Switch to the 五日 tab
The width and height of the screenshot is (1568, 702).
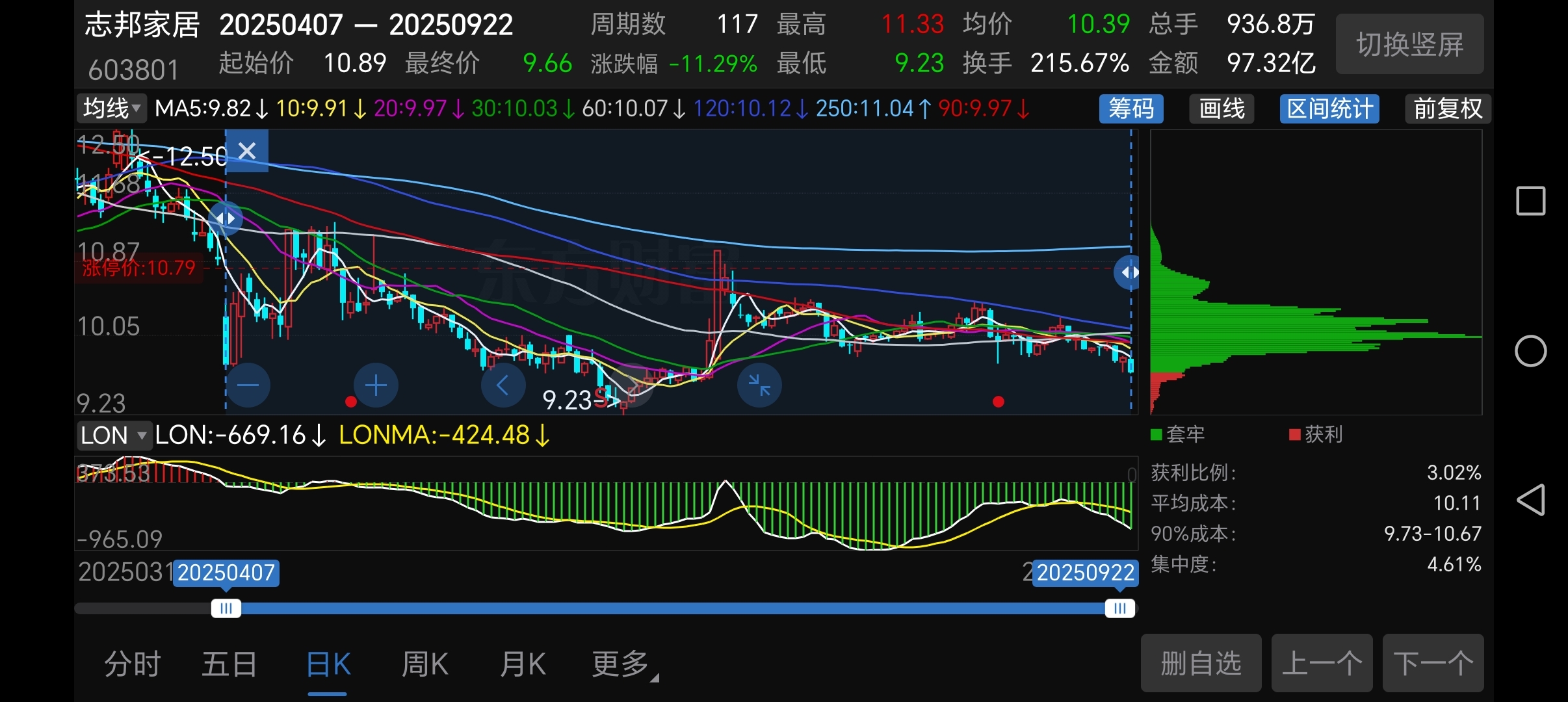pos(229,664)
